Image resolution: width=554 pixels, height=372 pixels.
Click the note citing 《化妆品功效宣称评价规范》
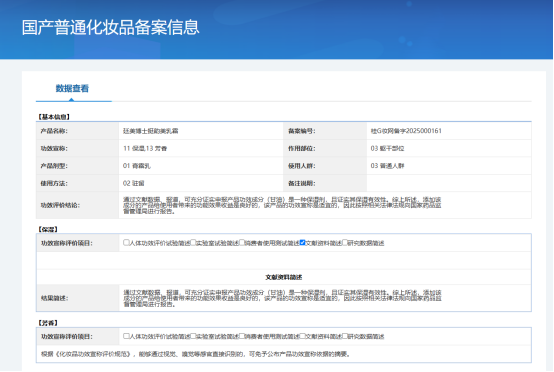tap(196, 354)
